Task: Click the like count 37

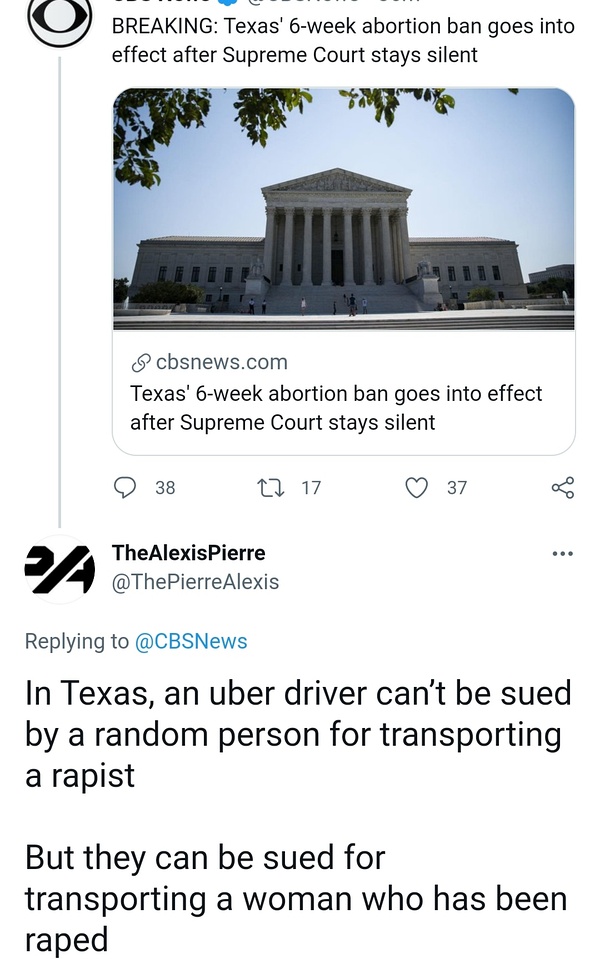Action: [457, 488]
